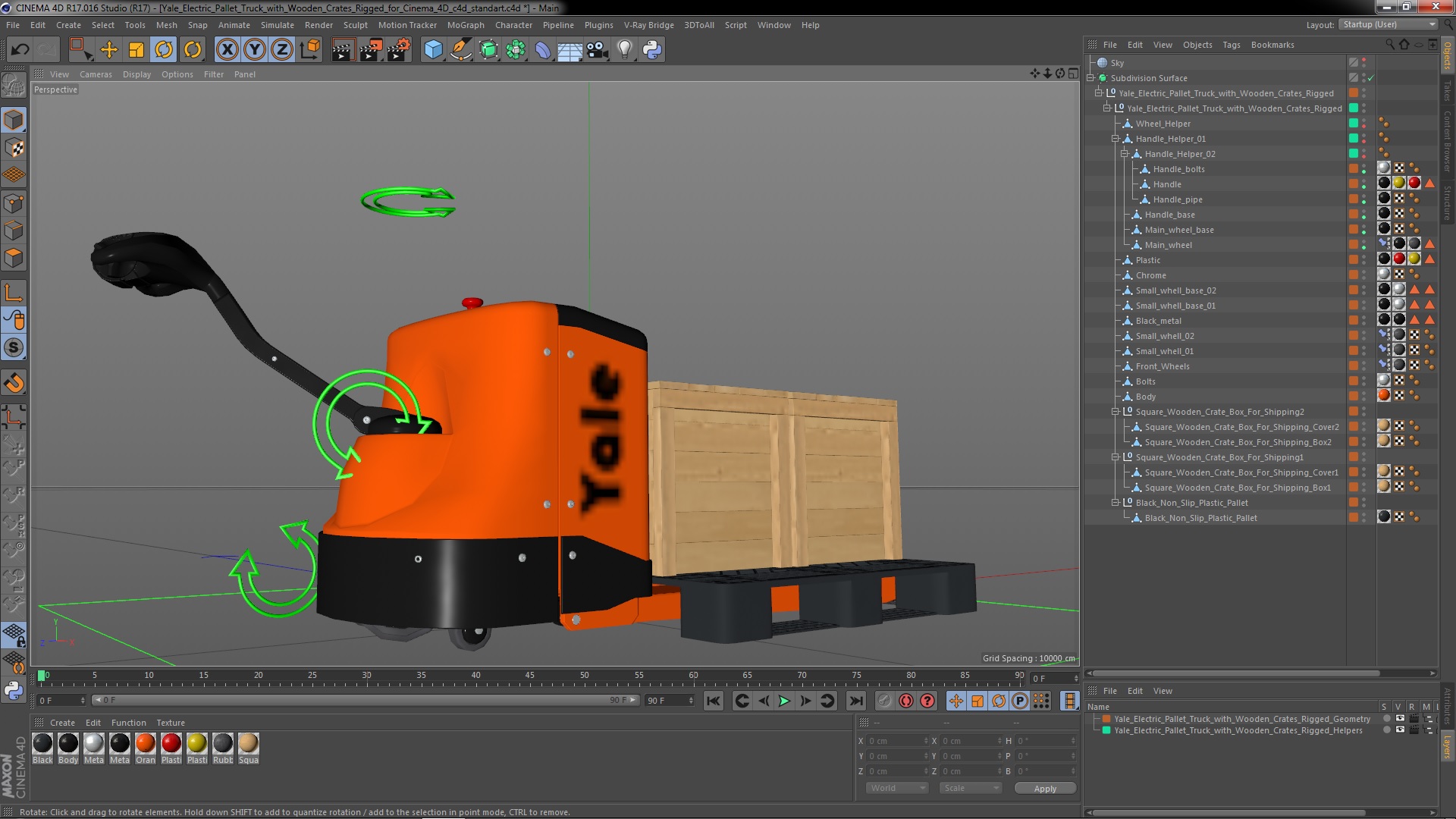Click the coordinate system icon
The image size is (1456, 819).
click(310, 50)
